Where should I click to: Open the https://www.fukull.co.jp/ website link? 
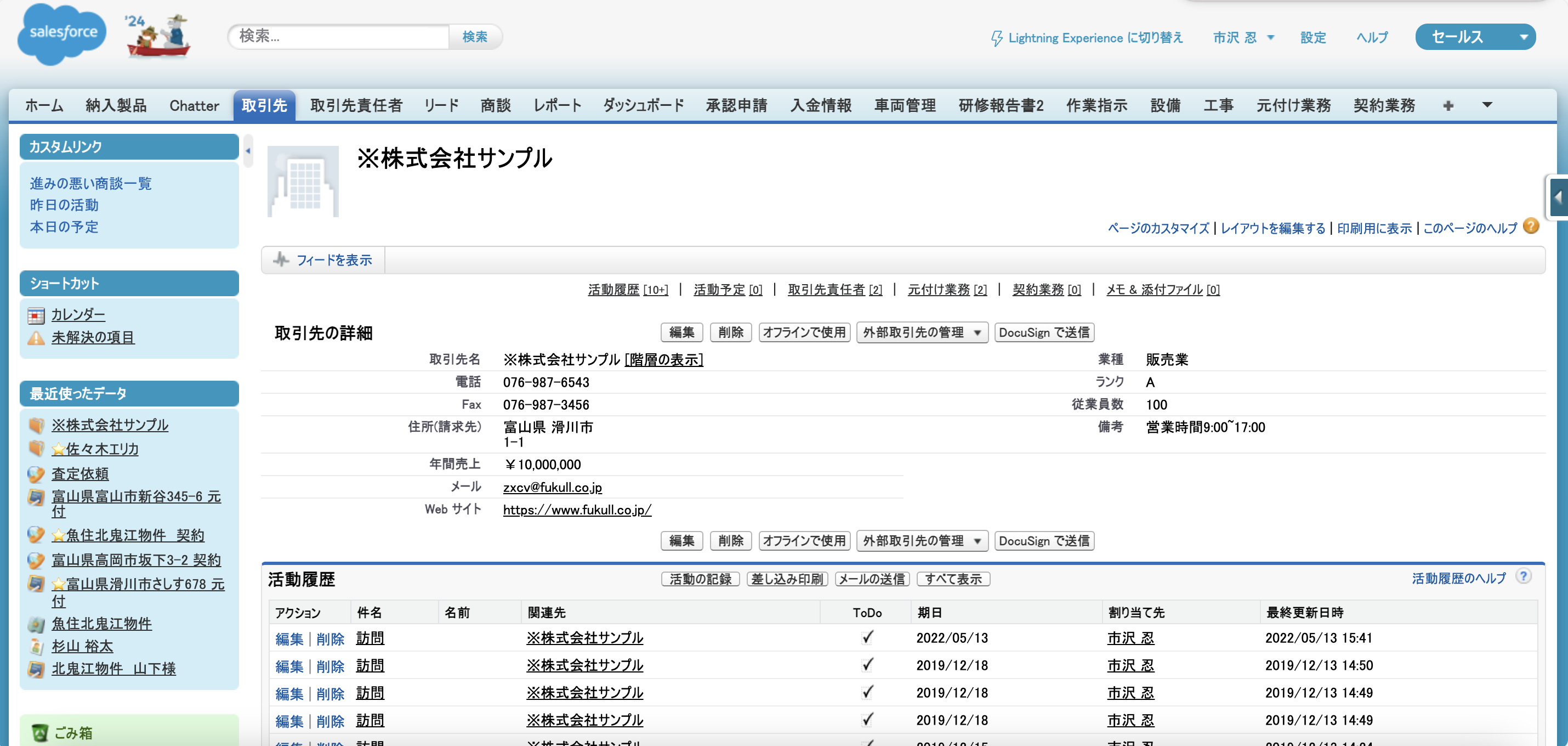pyautogui.click(x=577, y=510)
